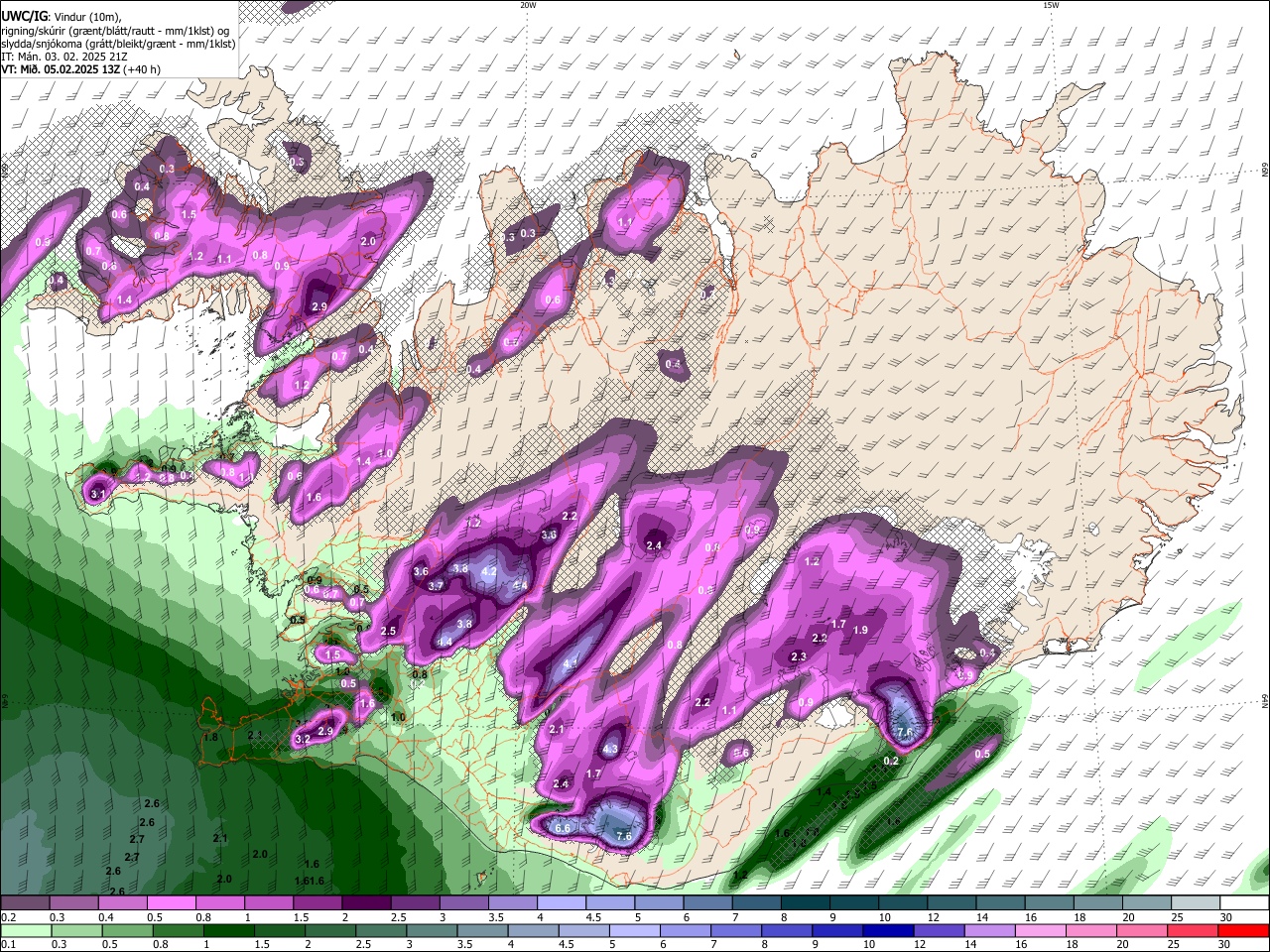The height and width of the screenshot is (952, 1270).
Task: Click the 4.5 label in the snow legend
Action: (594, 917)
